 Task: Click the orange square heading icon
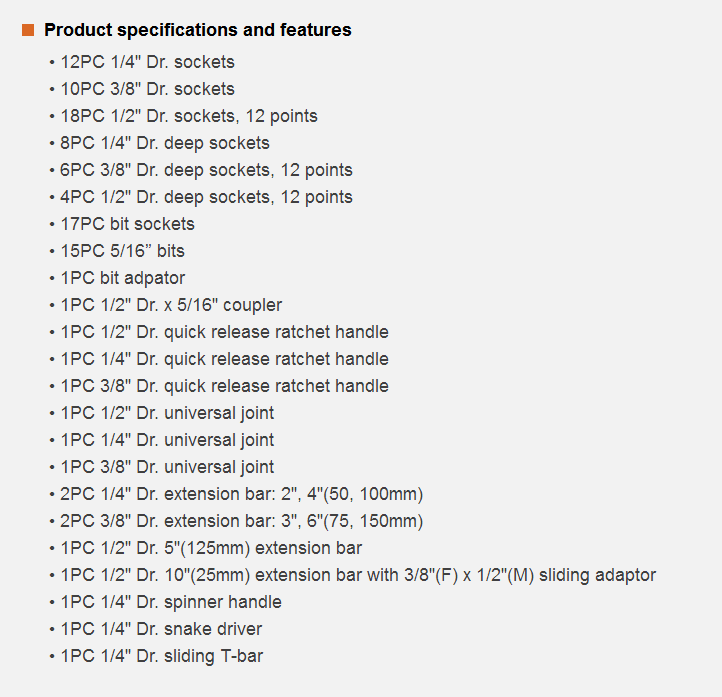28,30
